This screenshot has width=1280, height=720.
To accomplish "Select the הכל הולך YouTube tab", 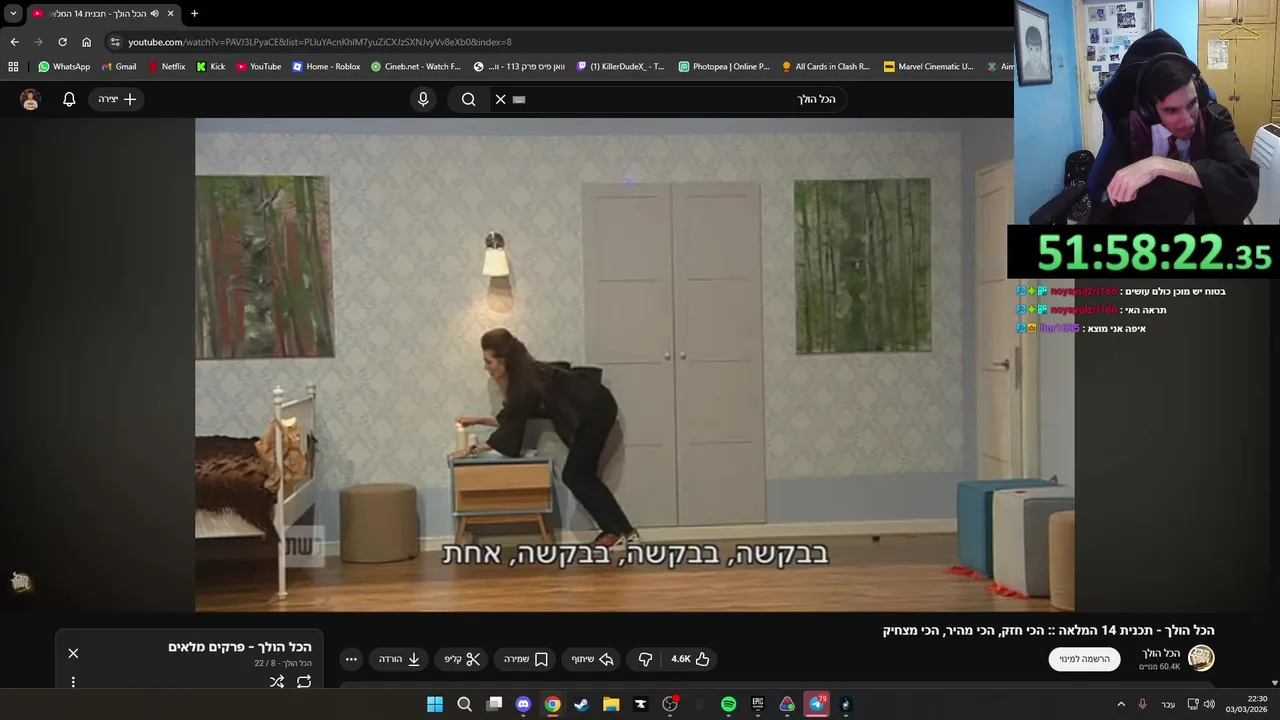I will point(103,13).
